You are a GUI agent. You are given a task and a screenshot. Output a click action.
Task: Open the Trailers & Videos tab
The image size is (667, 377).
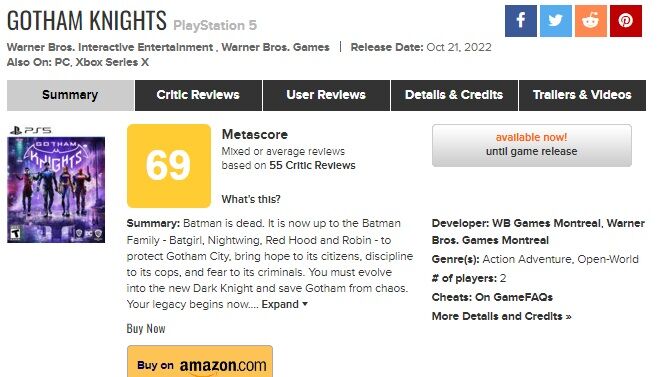[x=582, y=95]
